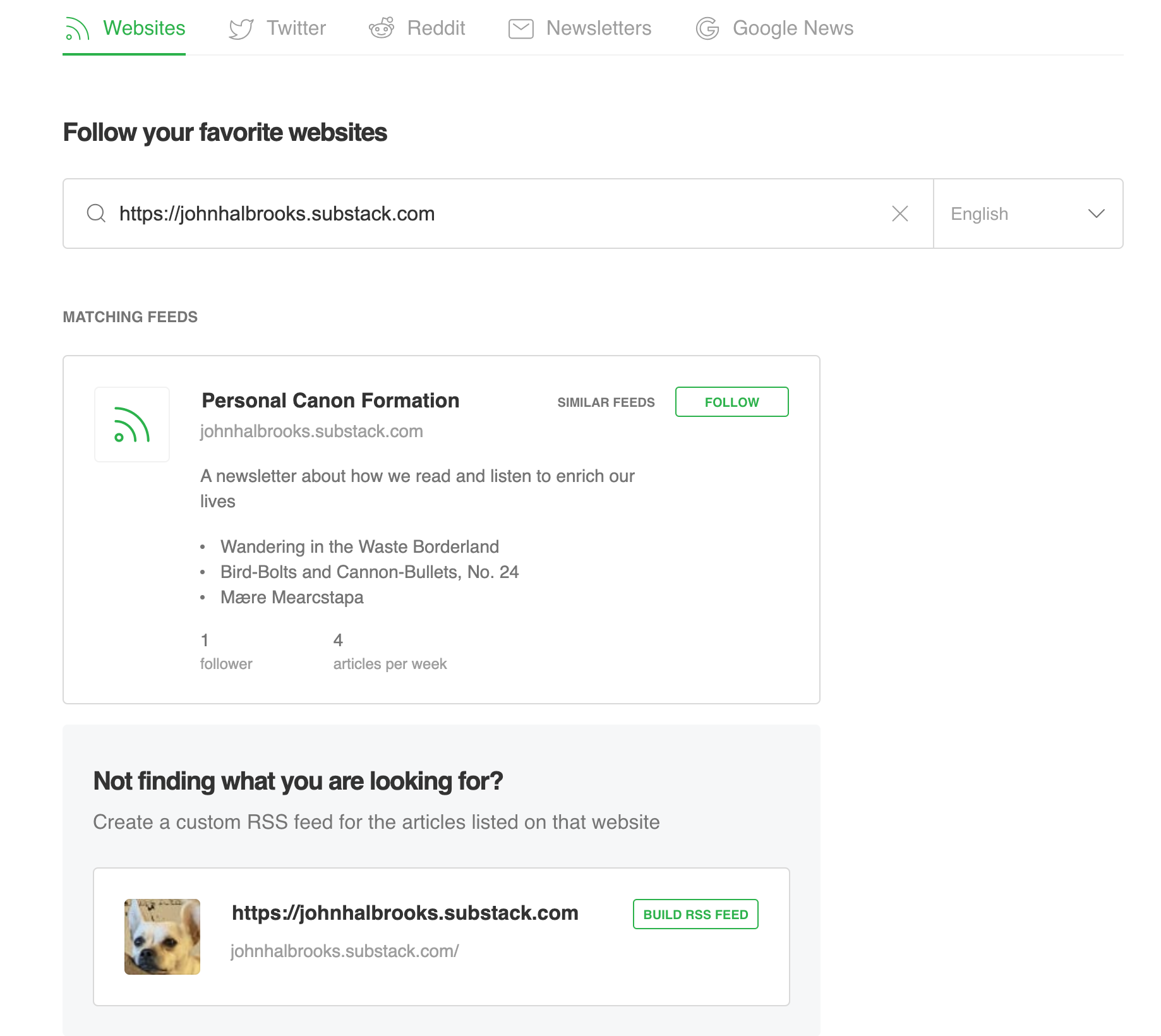This screenshot has height=1036, width=1161.
Task: Open johnhalbrooks.substack.com feed link
Action: (311, 431)
